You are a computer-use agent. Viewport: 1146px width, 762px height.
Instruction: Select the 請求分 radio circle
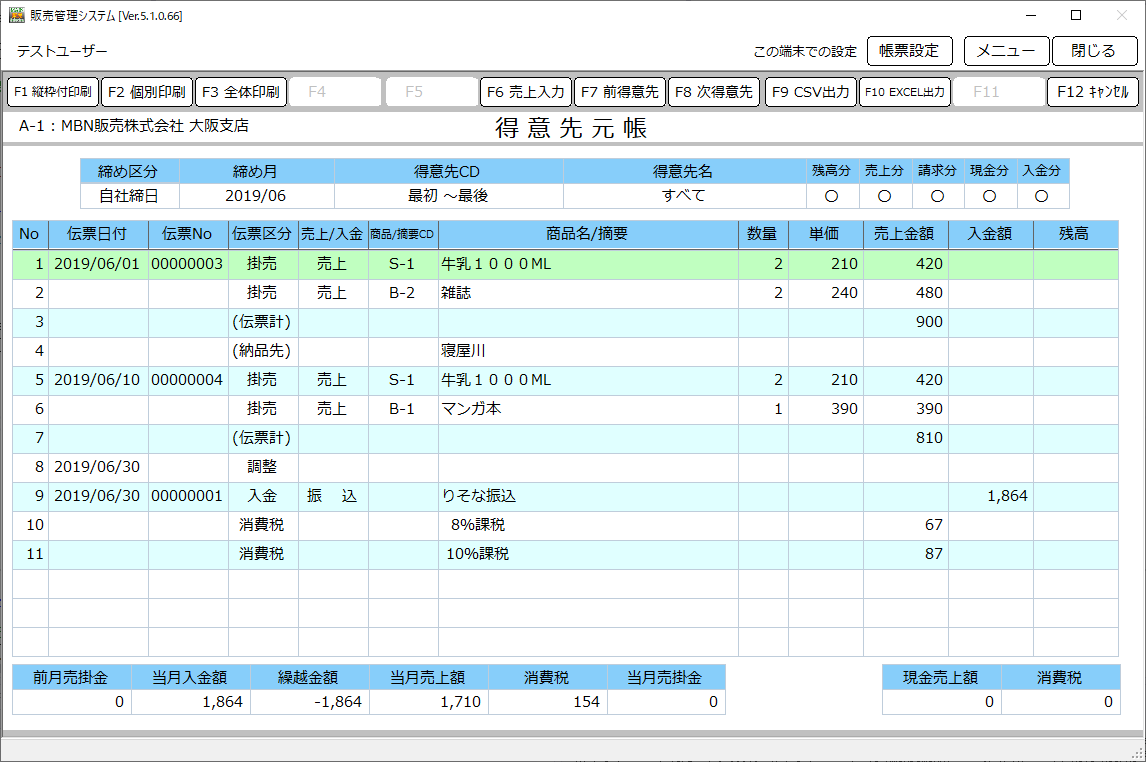(937, 197)
